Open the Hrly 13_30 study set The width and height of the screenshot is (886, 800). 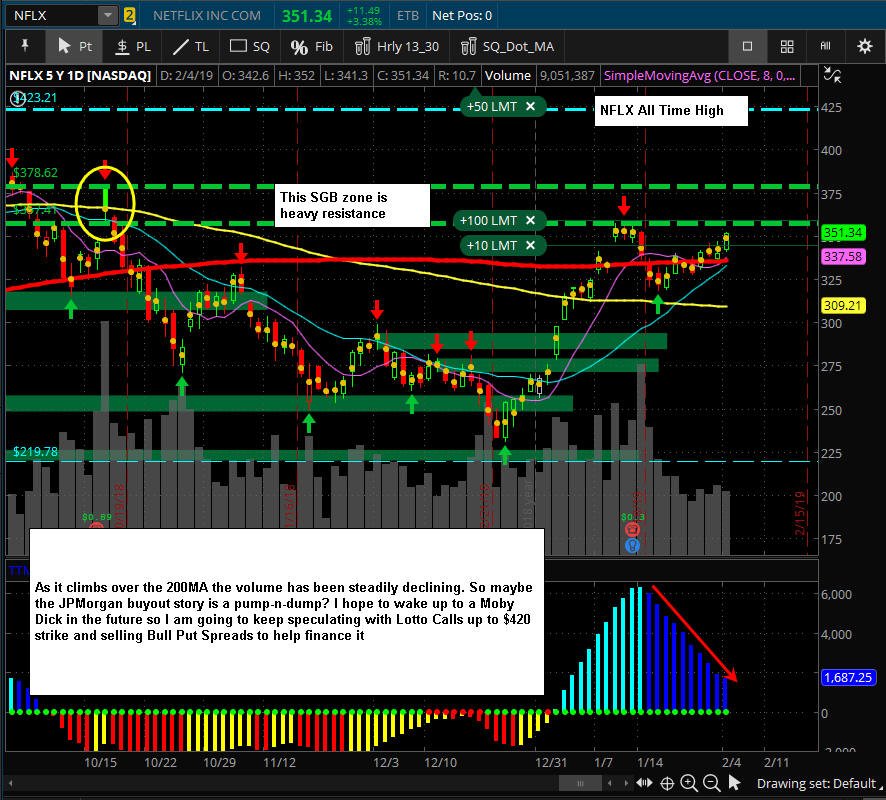coord(397,46)
